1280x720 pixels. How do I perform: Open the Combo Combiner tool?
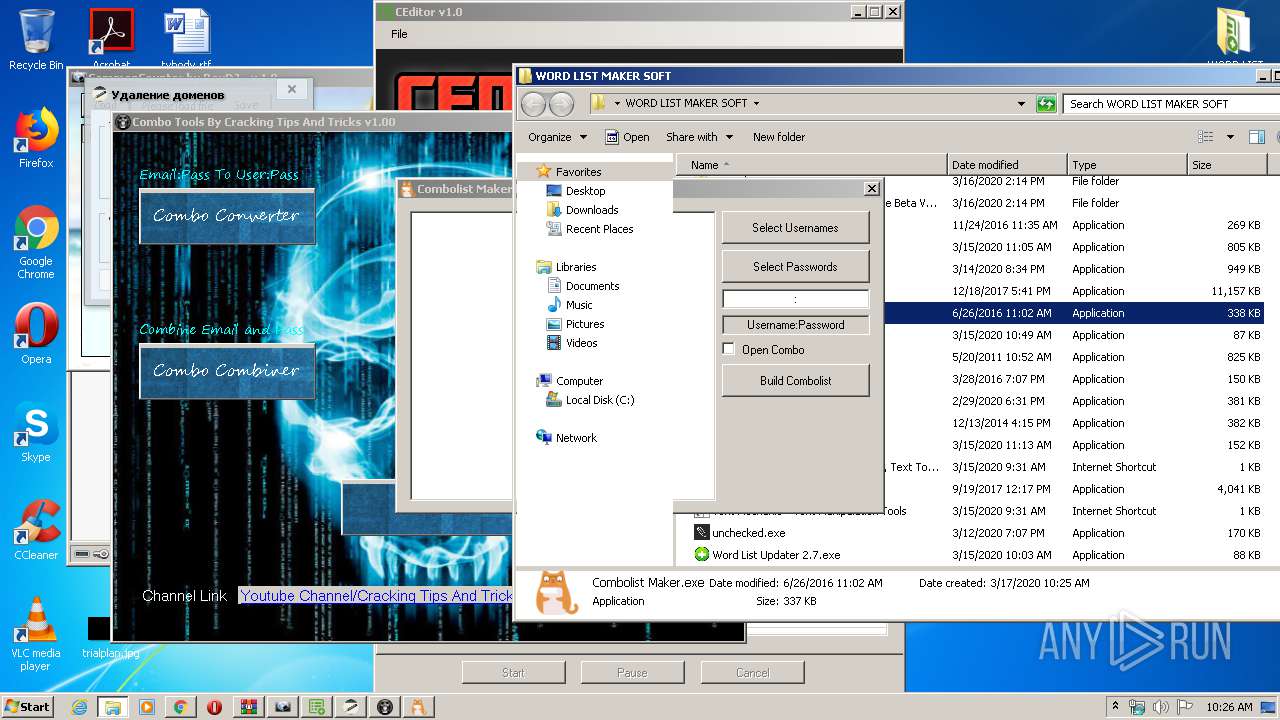pyautogui.click(x=227, y=371)
